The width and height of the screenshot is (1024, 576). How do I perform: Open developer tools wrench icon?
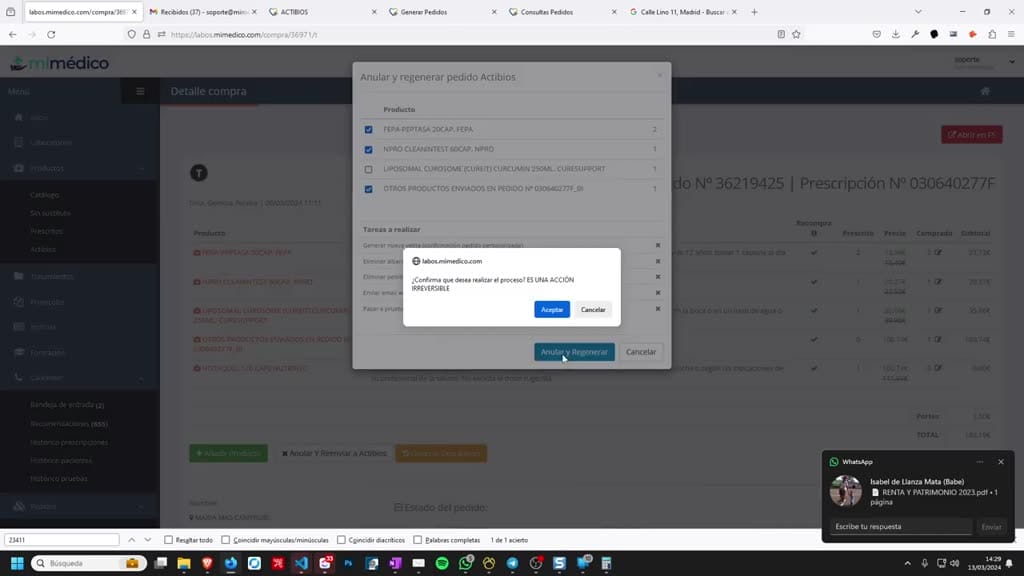tap(915, 35)
